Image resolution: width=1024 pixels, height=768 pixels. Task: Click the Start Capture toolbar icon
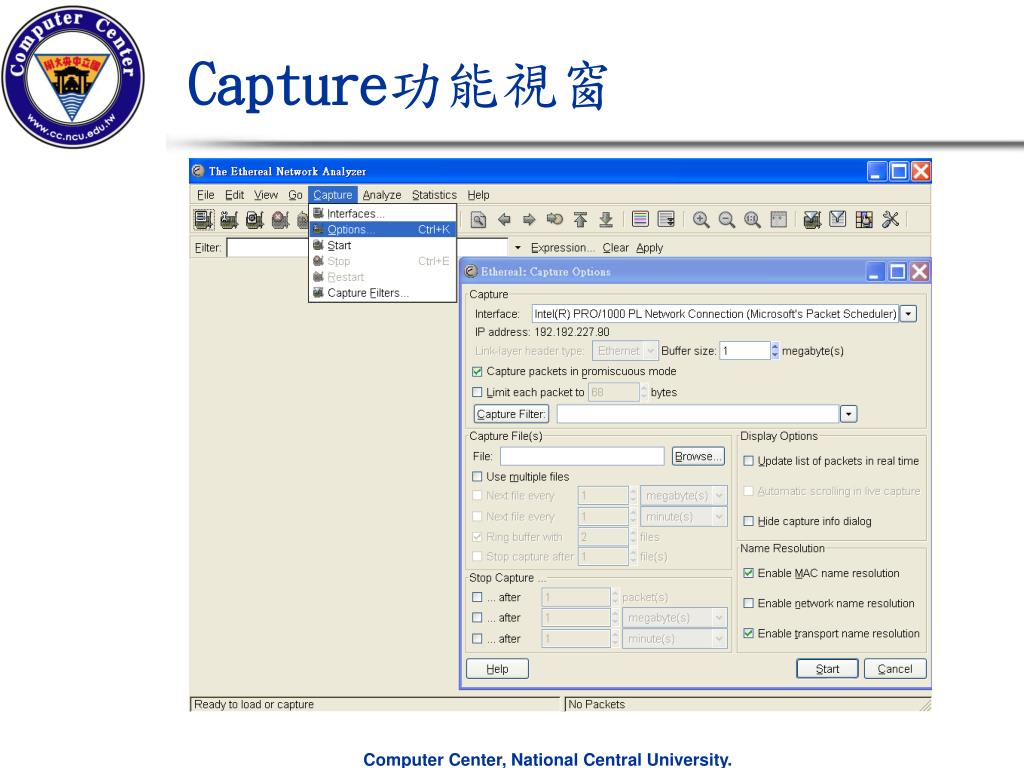point(255,219)
